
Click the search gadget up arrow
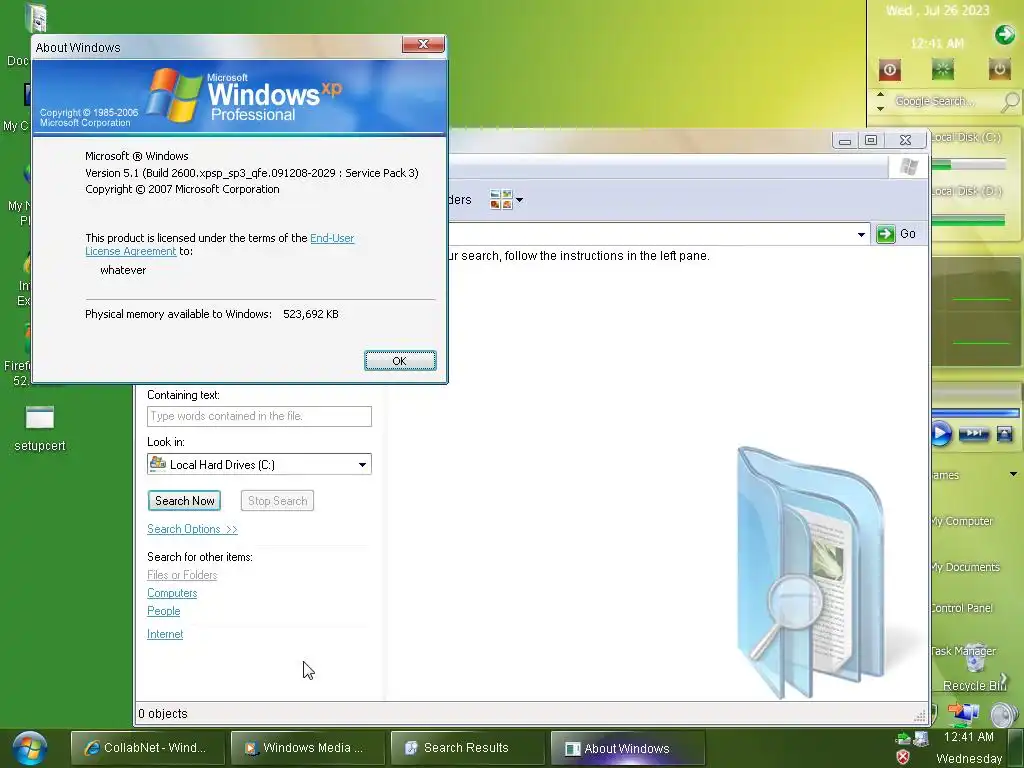pyautogui.click(x=880, y=95)
